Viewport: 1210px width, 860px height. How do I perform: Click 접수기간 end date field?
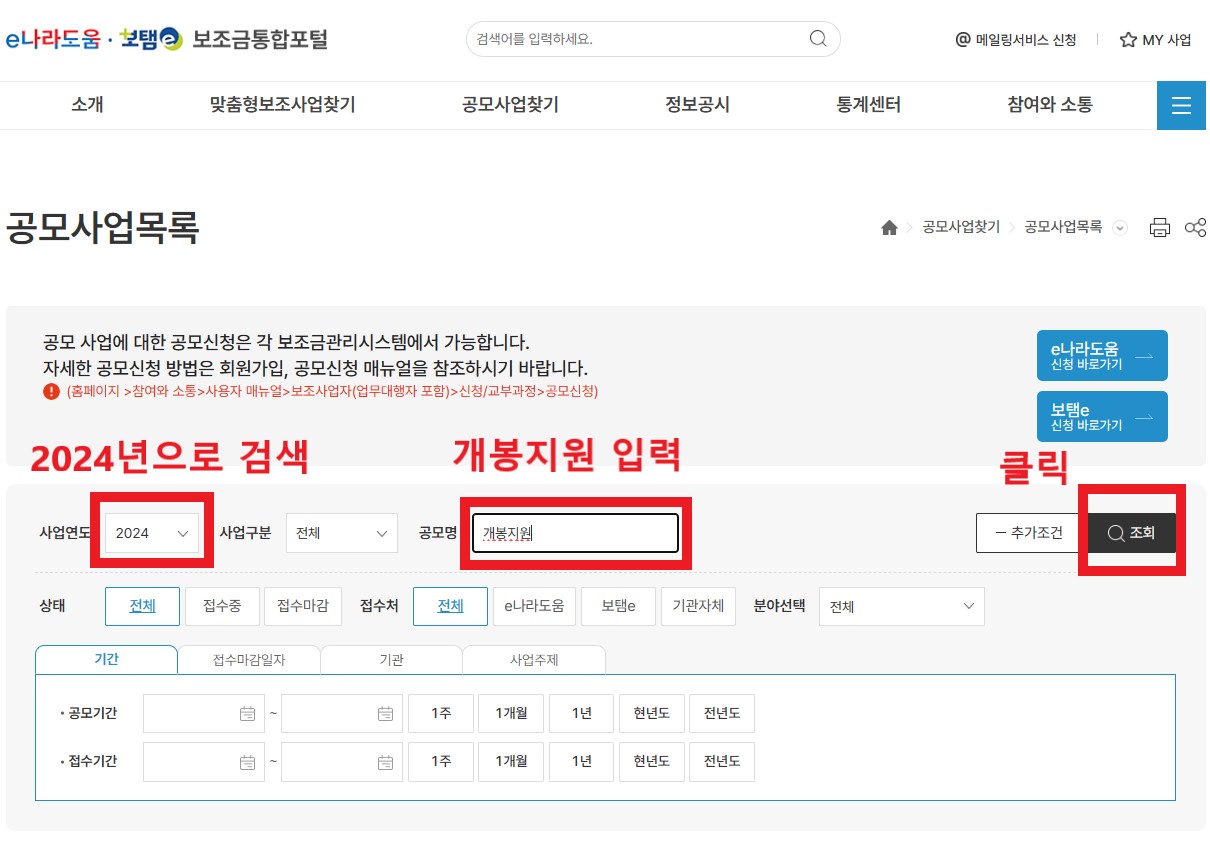pyautogui.click(x=342, y=762)
